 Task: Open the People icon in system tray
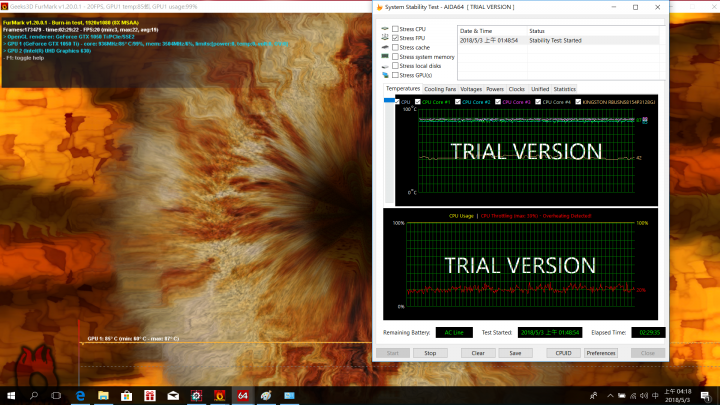pos(594,395)
